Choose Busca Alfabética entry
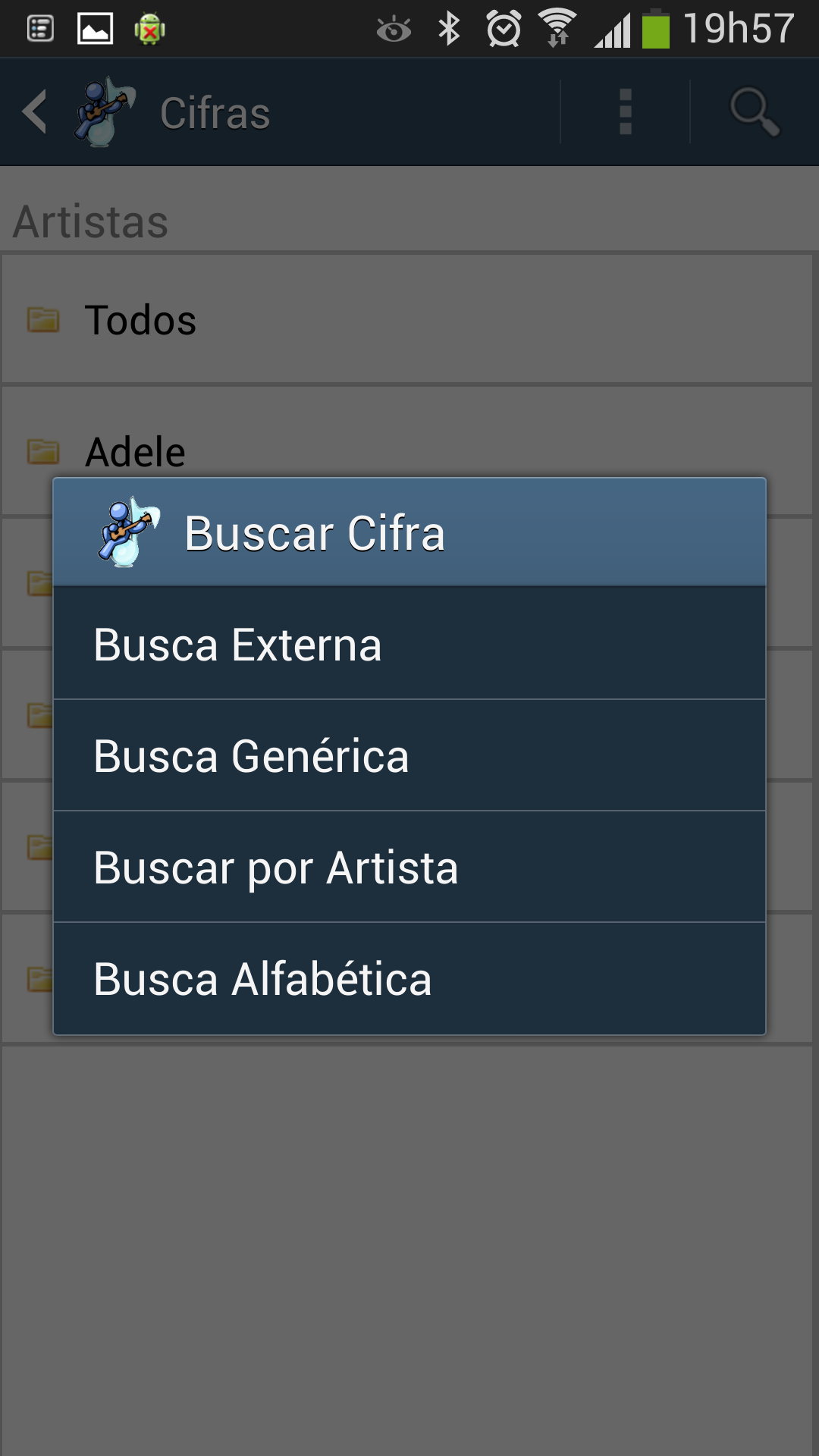Screen dimensions: 819x1456 409,978
